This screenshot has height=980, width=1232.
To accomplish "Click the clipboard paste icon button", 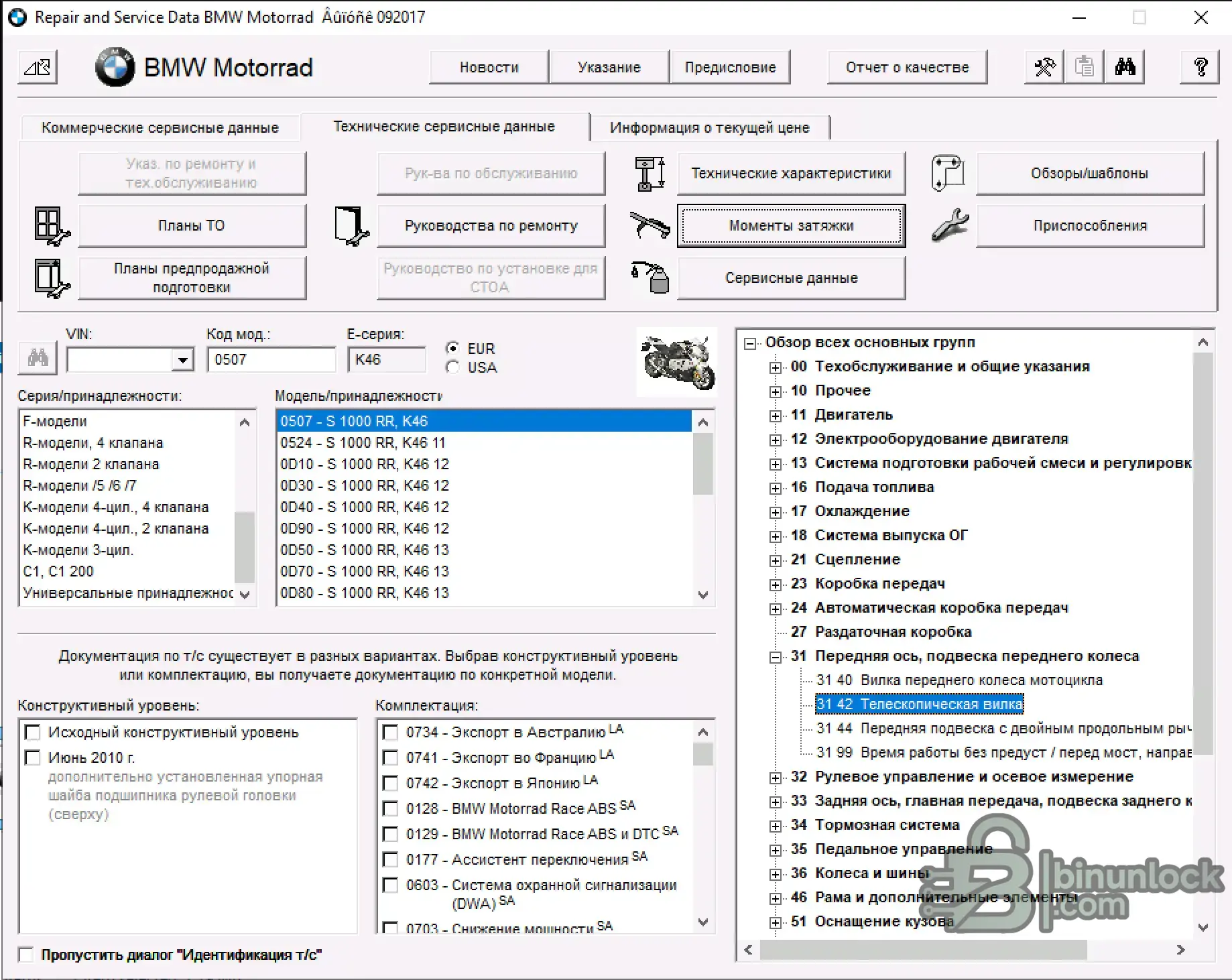I will pyautogui.click(x=1084, y=67).
